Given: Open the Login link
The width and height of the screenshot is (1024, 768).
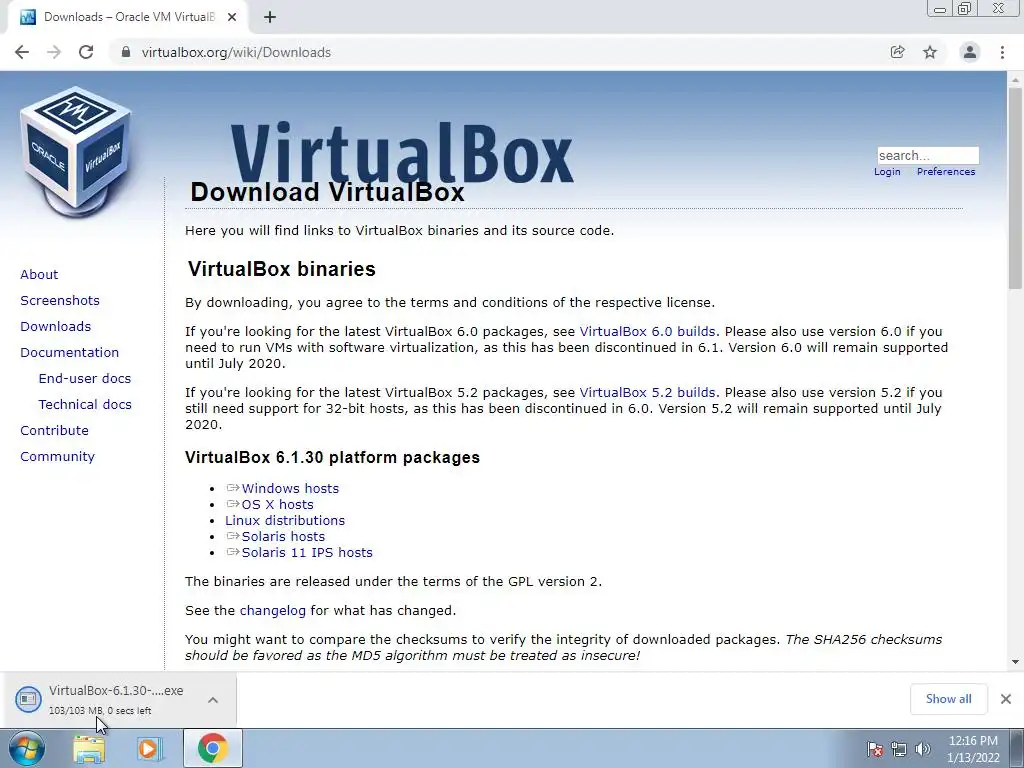Looking at the screenshot, I should (887, 172).
